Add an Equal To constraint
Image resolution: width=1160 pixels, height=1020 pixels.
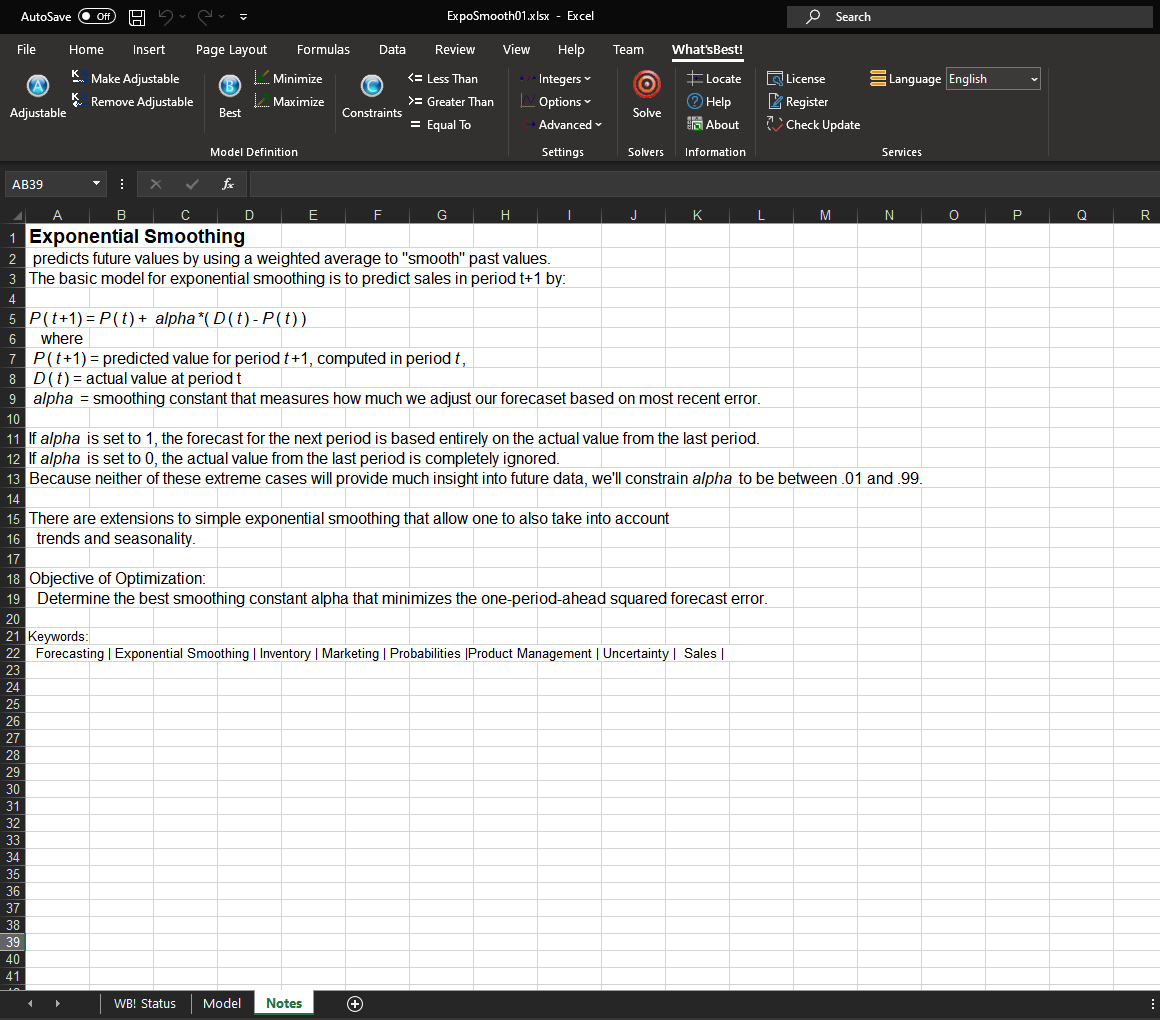439,124
